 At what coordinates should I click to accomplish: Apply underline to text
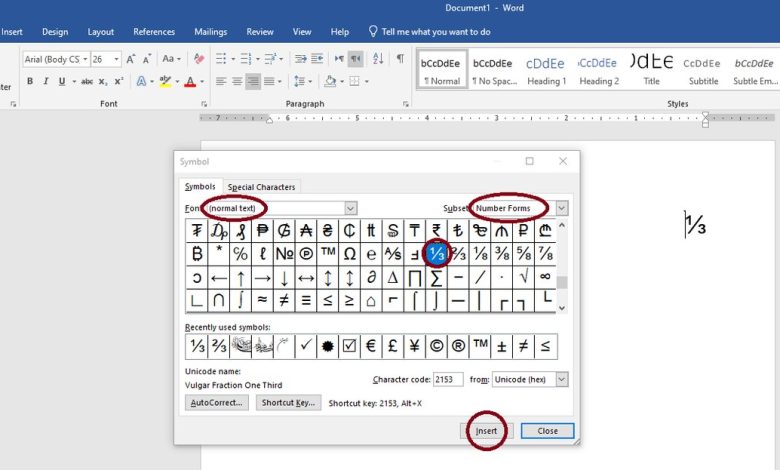pyautogui.click(x=62, y=81)
